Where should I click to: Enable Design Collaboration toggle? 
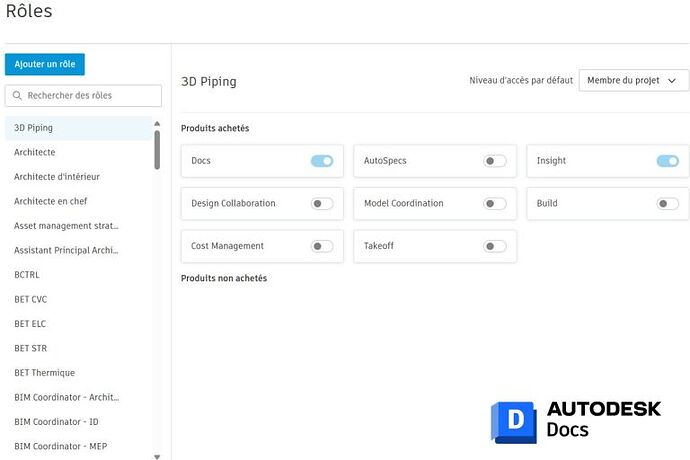point(322,203)
